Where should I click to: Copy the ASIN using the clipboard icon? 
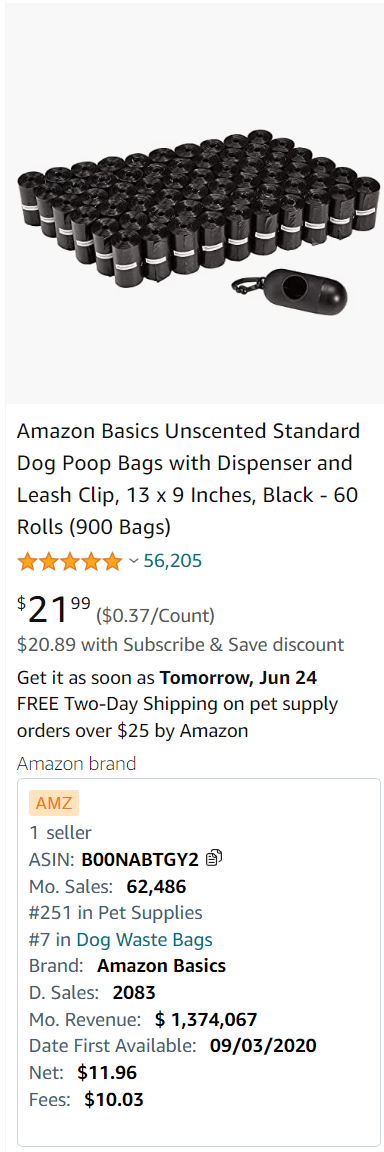[214, 857]
